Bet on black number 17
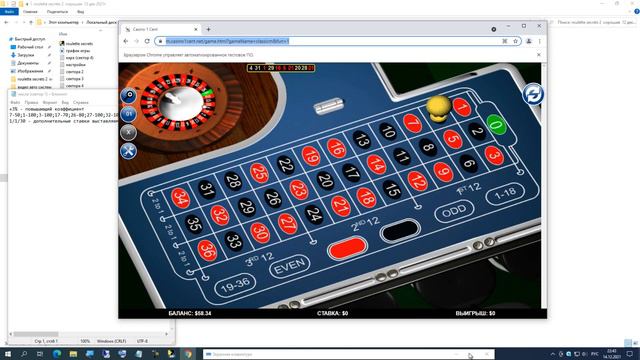 [351, 172]
